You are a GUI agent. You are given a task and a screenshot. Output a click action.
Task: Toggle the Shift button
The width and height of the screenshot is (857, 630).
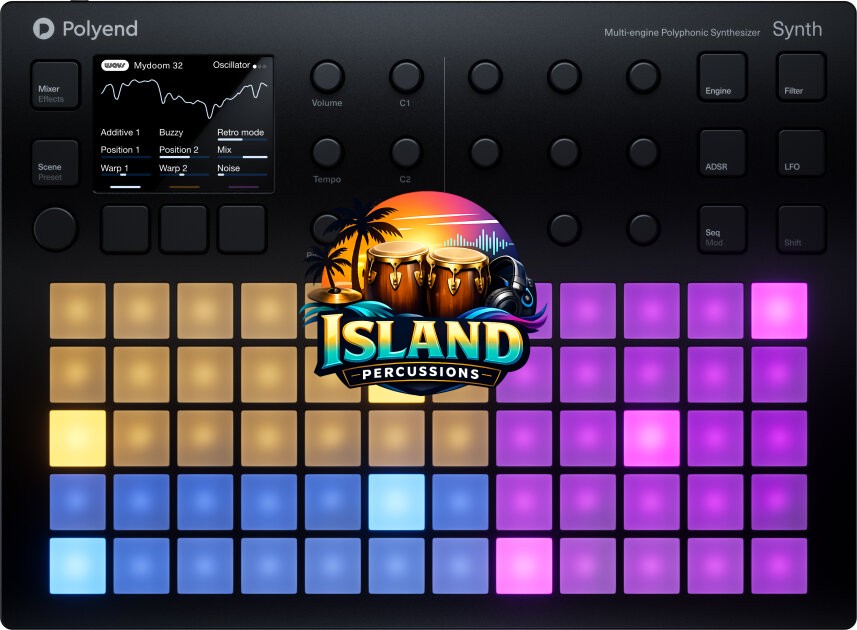point(801,229)
